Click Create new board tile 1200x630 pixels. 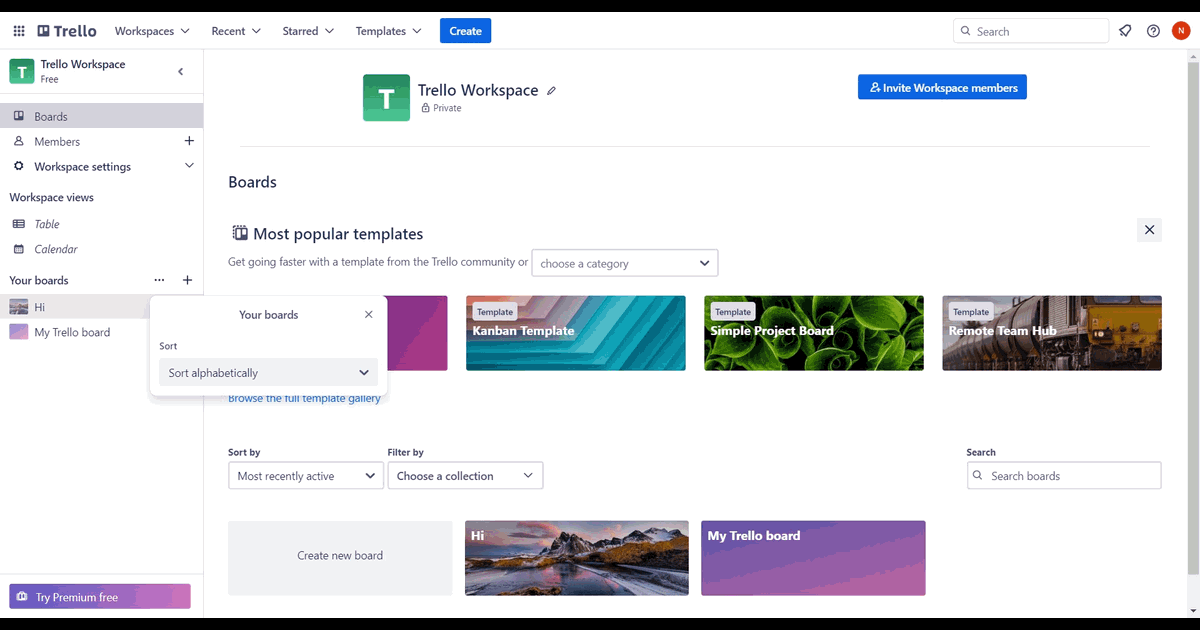(340, 558)
